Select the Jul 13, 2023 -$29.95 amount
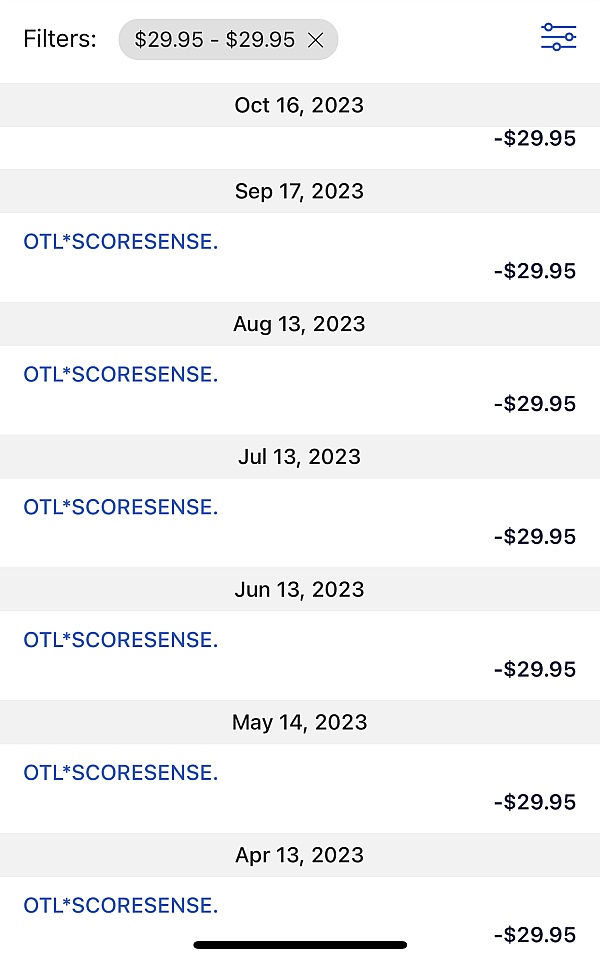This screenshot has width=600, height=961. (535, 537)
